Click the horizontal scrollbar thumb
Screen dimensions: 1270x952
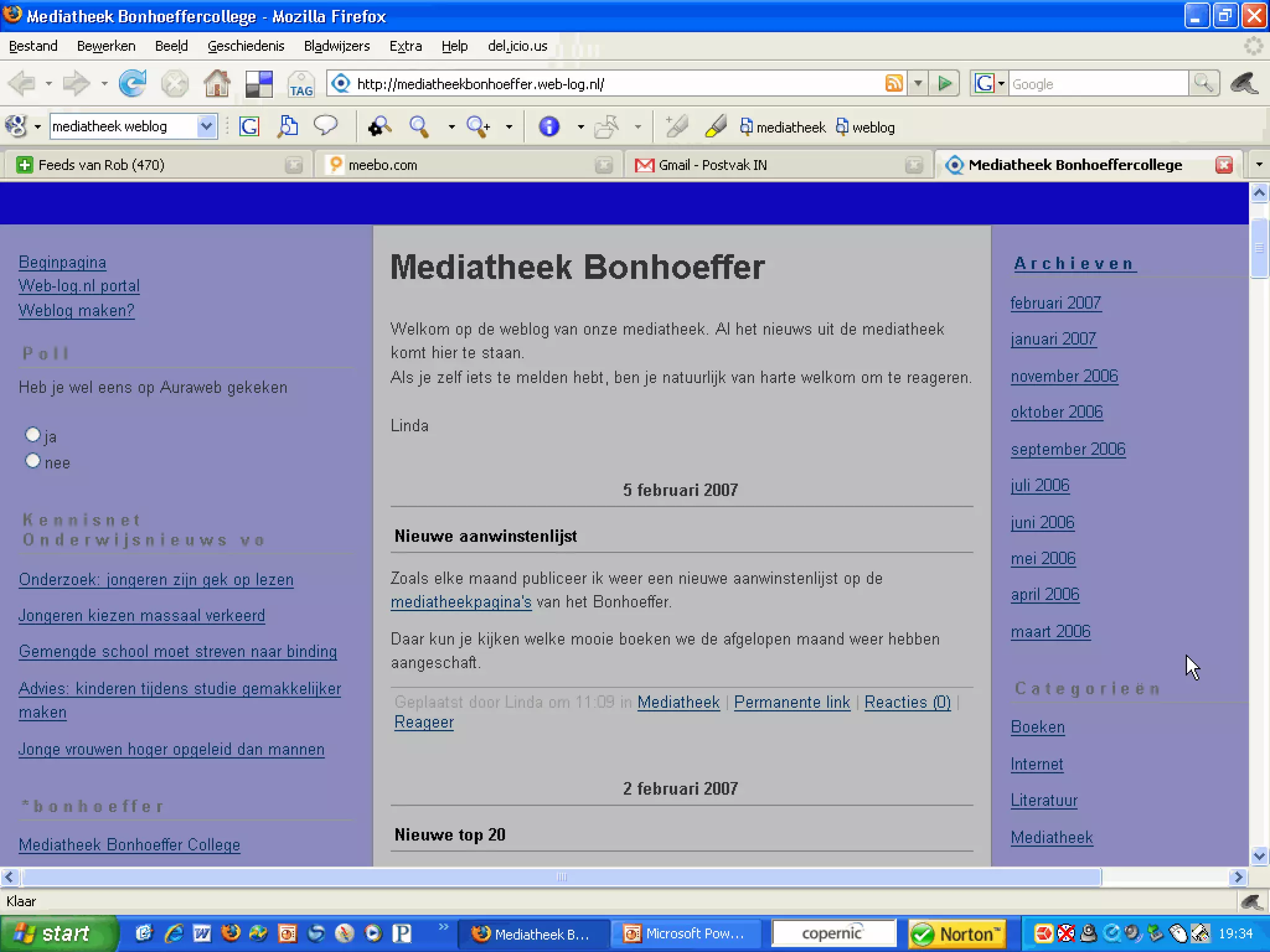pos(561,876)
